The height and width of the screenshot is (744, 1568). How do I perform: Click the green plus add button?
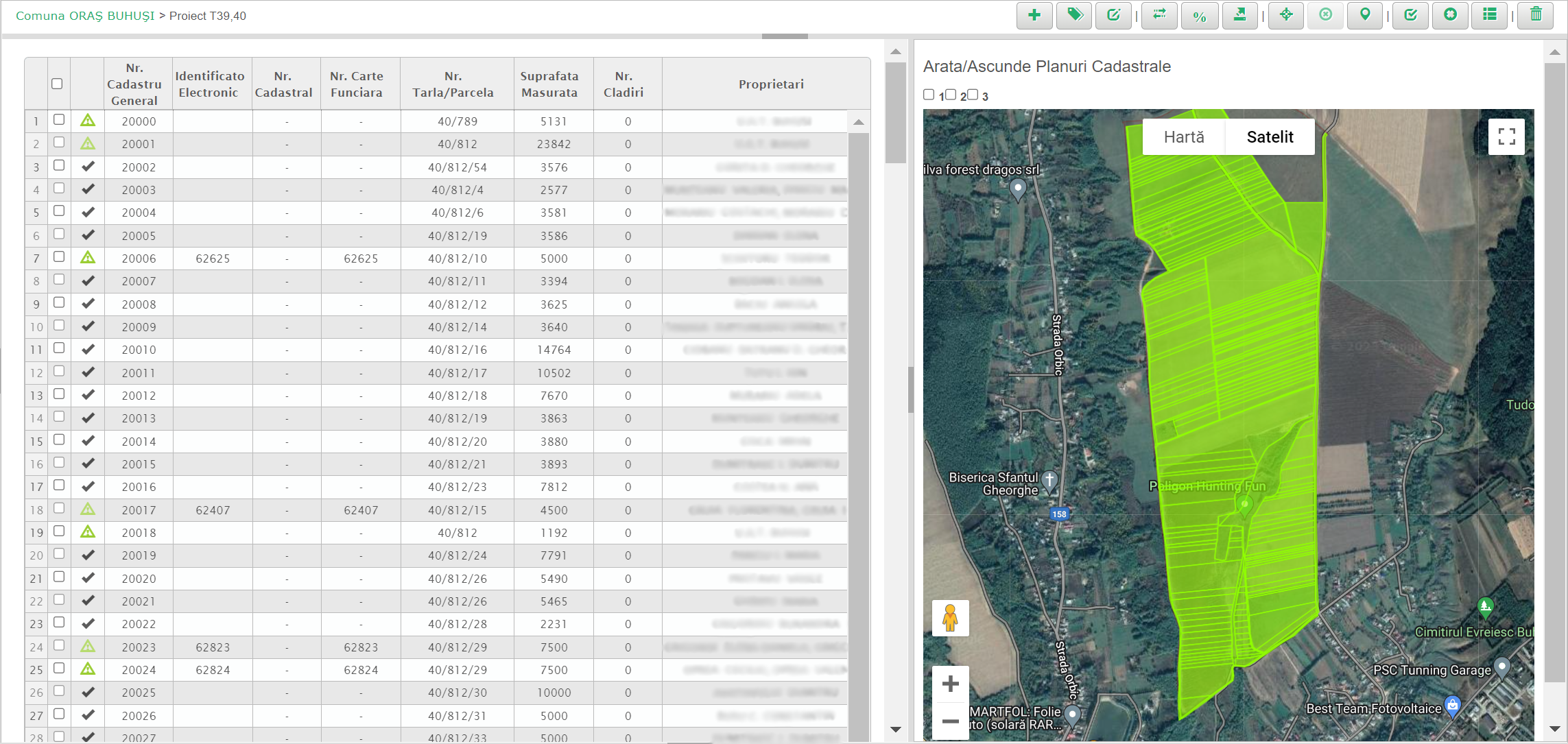click(1034, 15)
